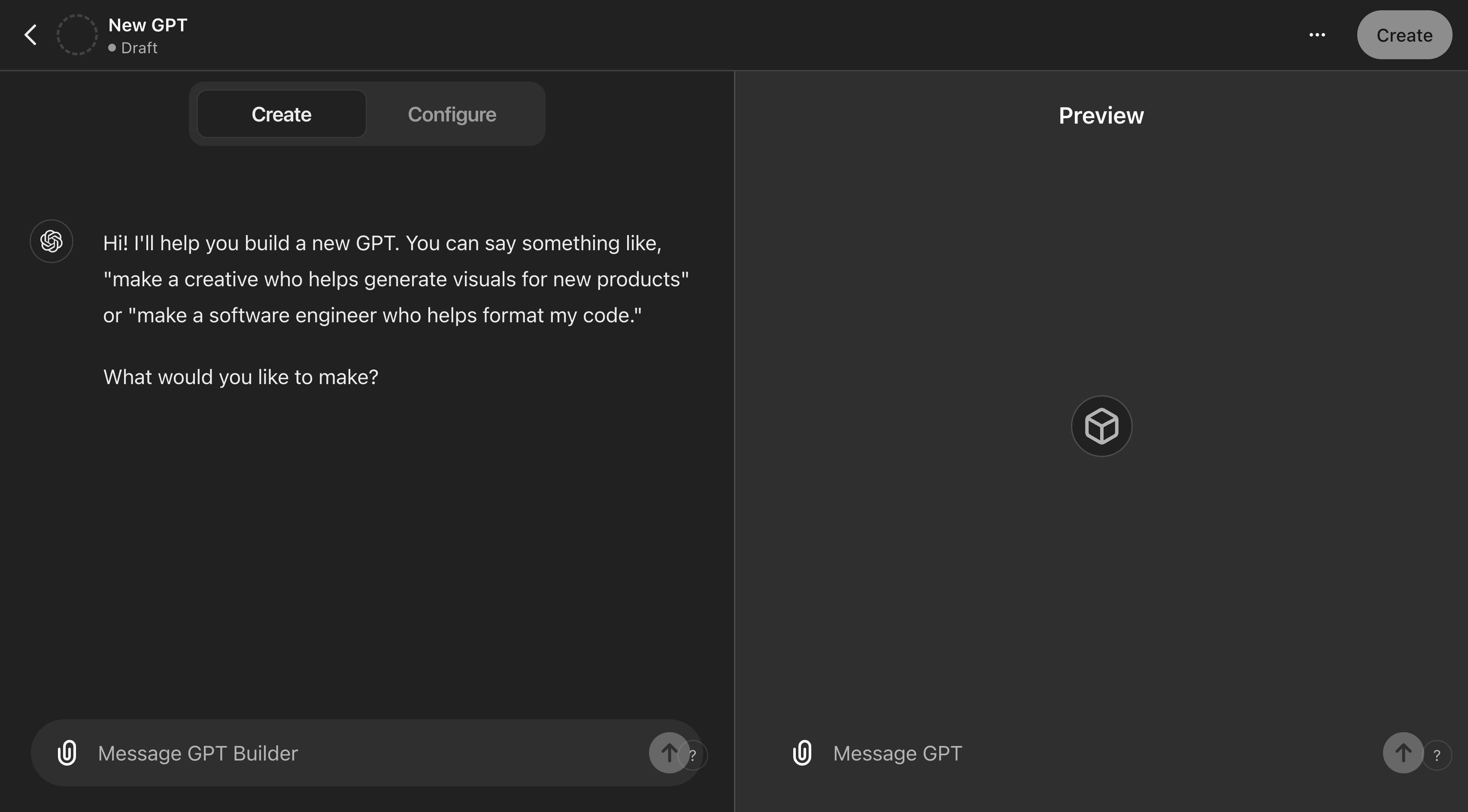Click the Preview heading
This screenshot has width=1468, height=812.
coord(1101,116)
